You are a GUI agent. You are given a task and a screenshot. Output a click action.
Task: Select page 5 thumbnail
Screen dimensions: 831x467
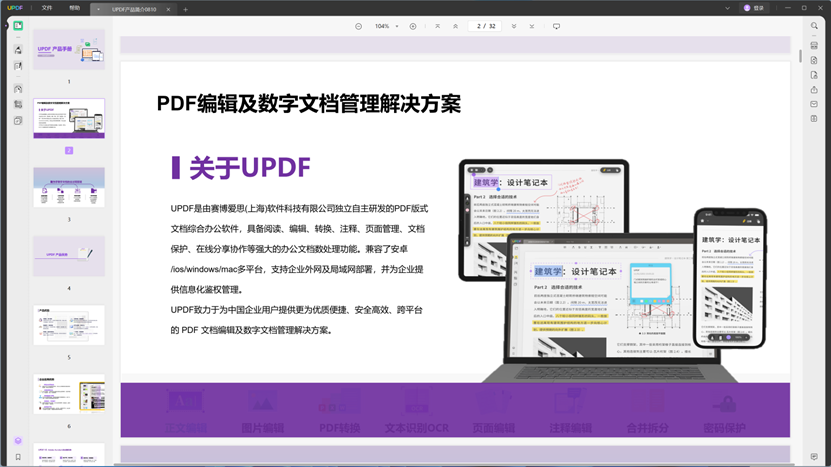[x=69, y=325]
